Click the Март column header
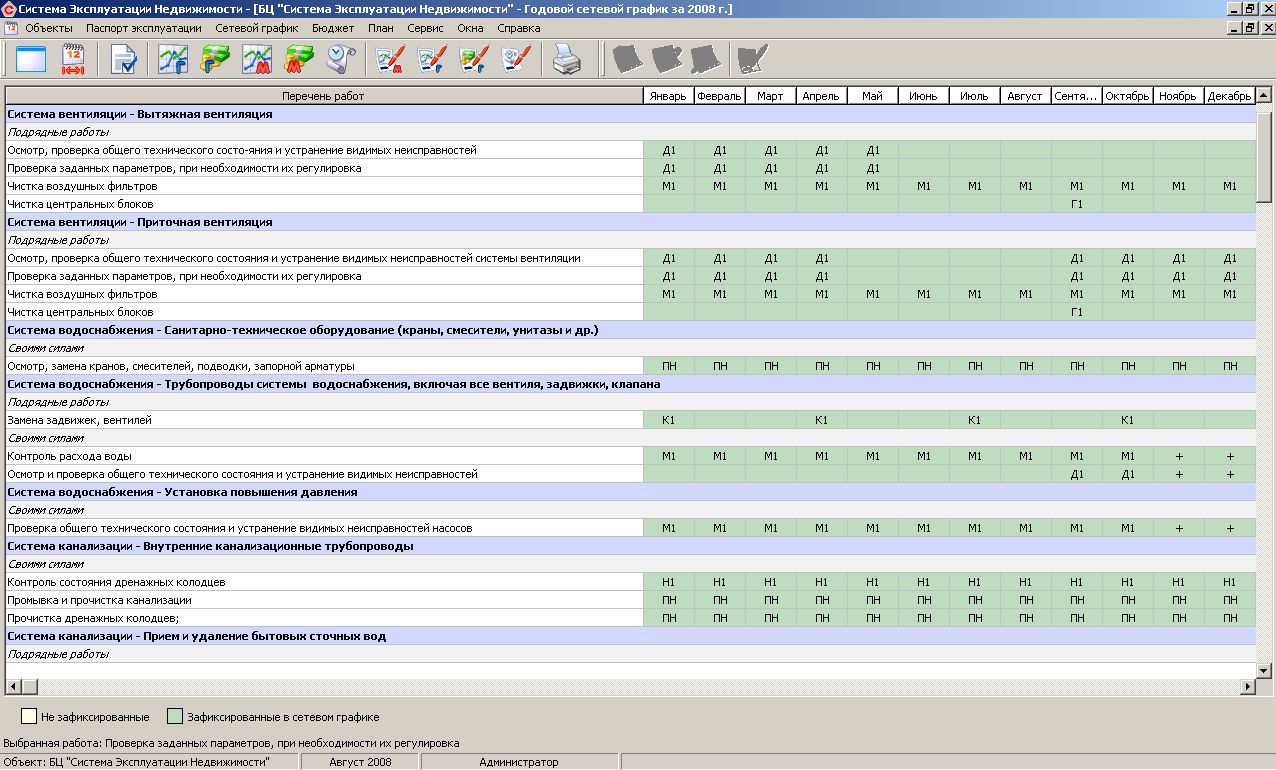Viewport: 1276px width, 770px height. pos(770,96)
